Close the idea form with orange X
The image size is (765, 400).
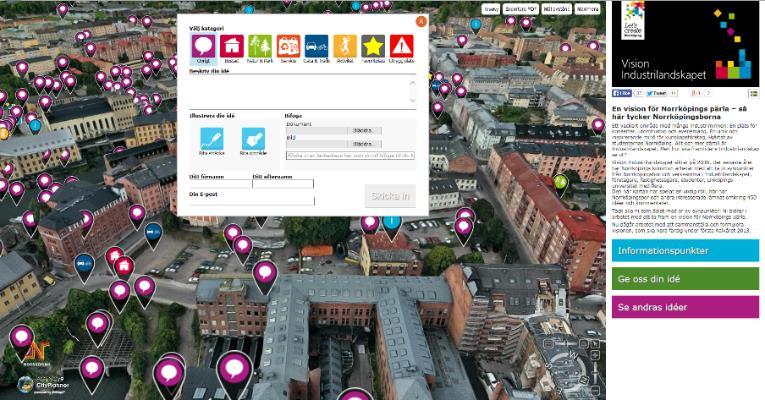click(421, 21)
